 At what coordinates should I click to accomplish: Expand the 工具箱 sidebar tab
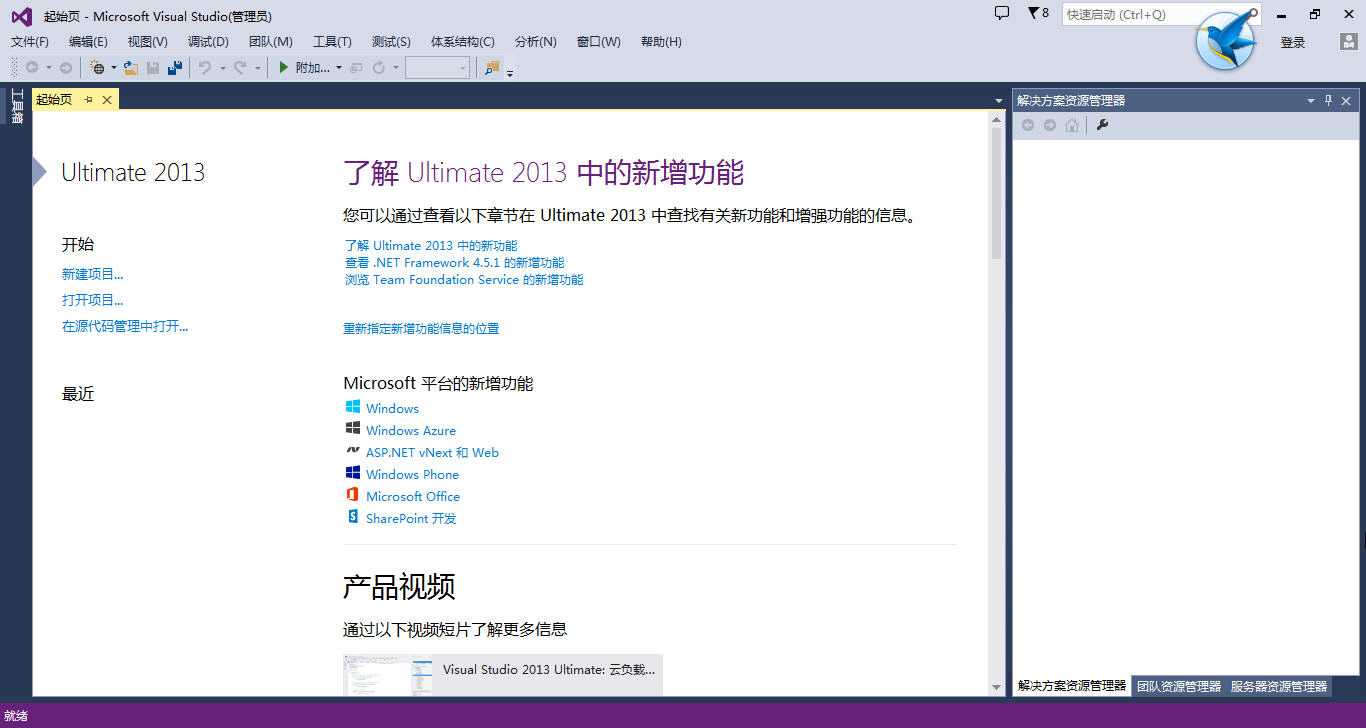16,106
